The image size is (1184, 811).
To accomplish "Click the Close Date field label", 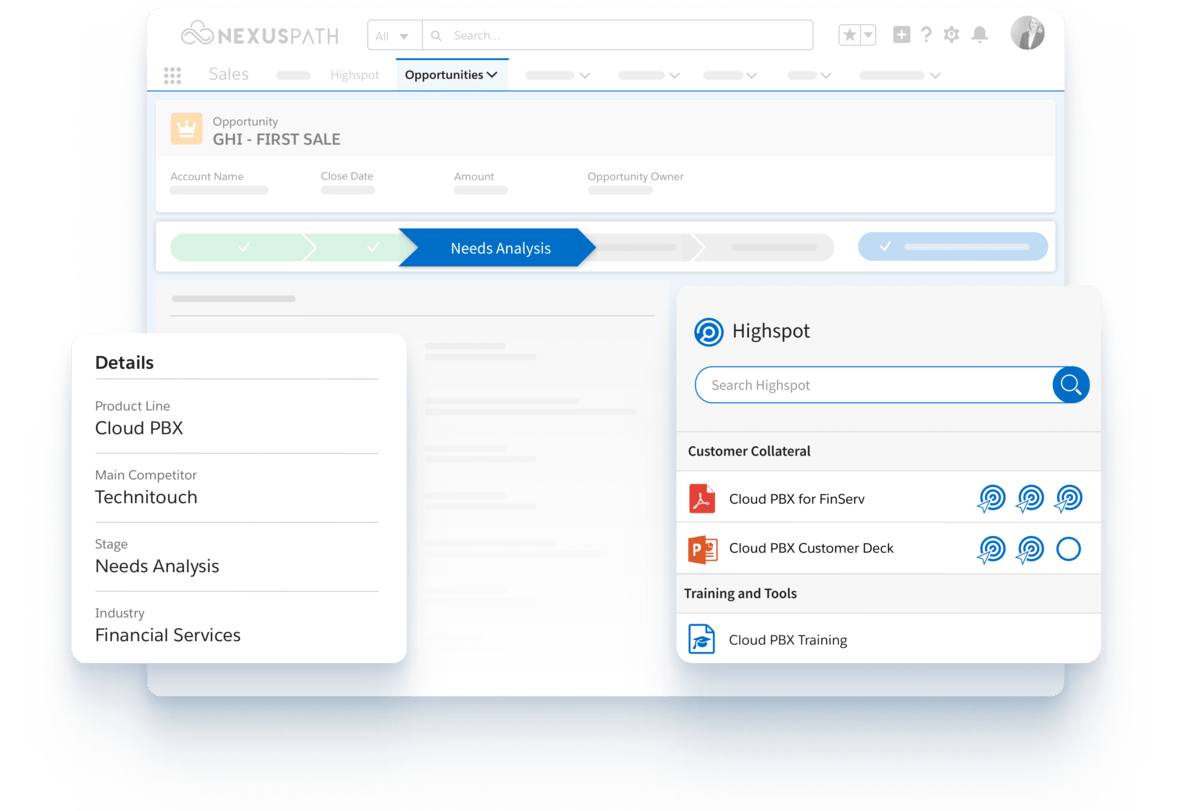I will (x=347, y=176).
